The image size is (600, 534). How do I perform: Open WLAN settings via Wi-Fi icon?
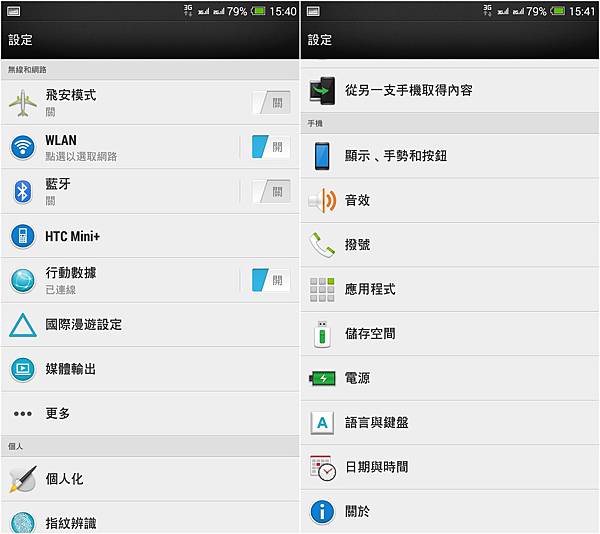[23, 147]
